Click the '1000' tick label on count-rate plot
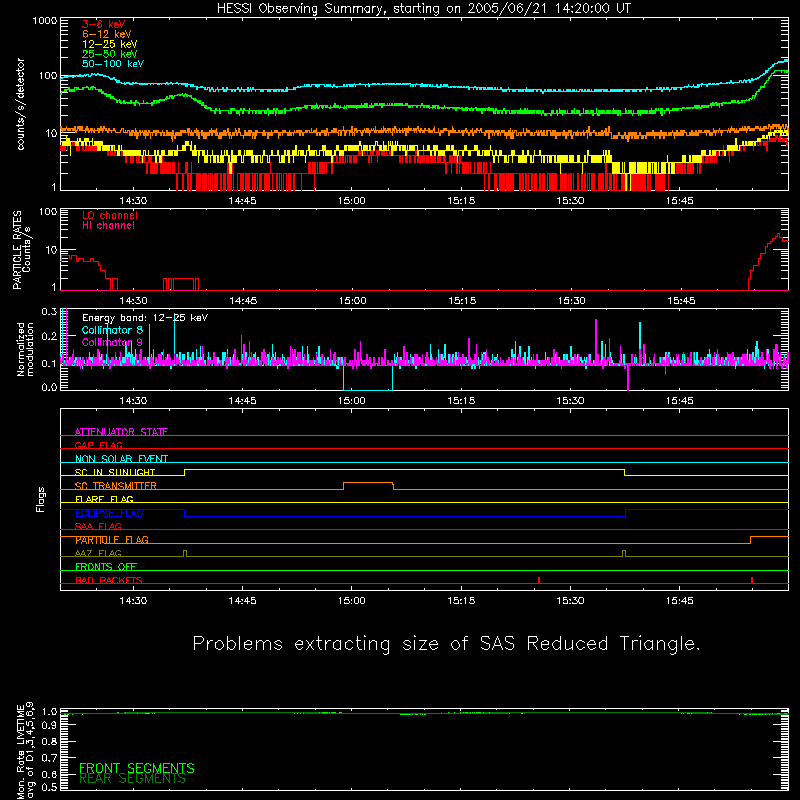 pos(45,21)
